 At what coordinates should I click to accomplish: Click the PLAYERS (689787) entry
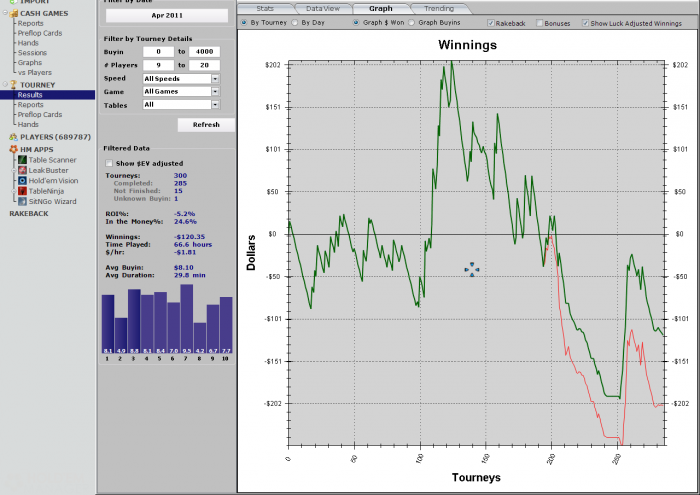(x=55, y=137)
